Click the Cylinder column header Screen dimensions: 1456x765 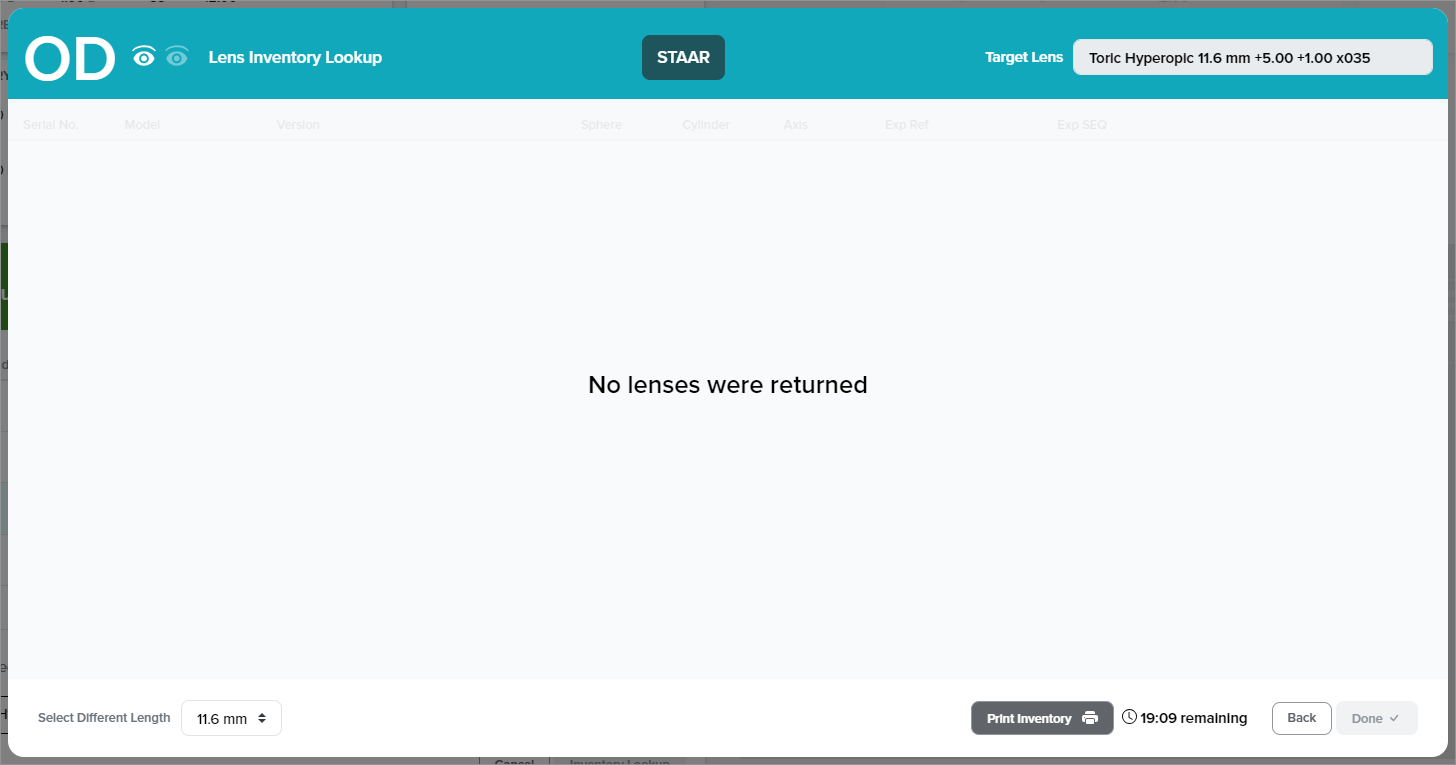click(706, 125)
